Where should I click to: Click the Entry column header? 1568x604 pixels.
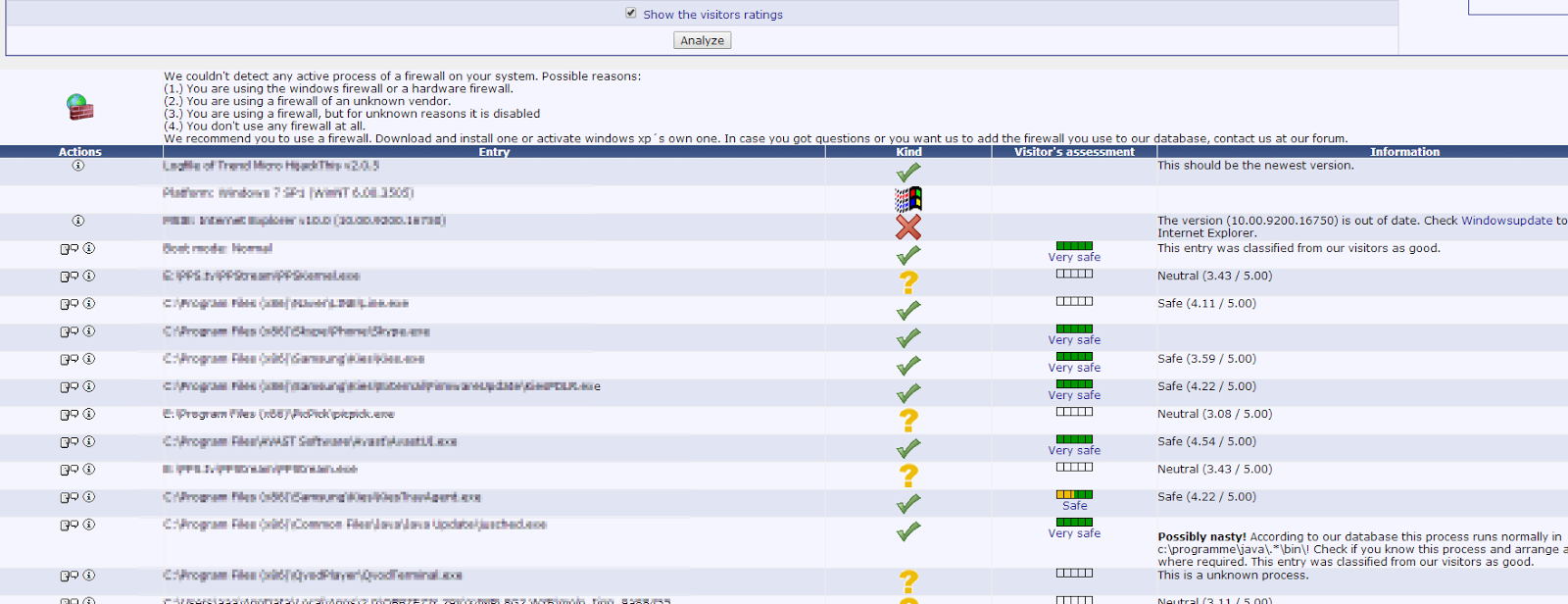tap(494, 152)
